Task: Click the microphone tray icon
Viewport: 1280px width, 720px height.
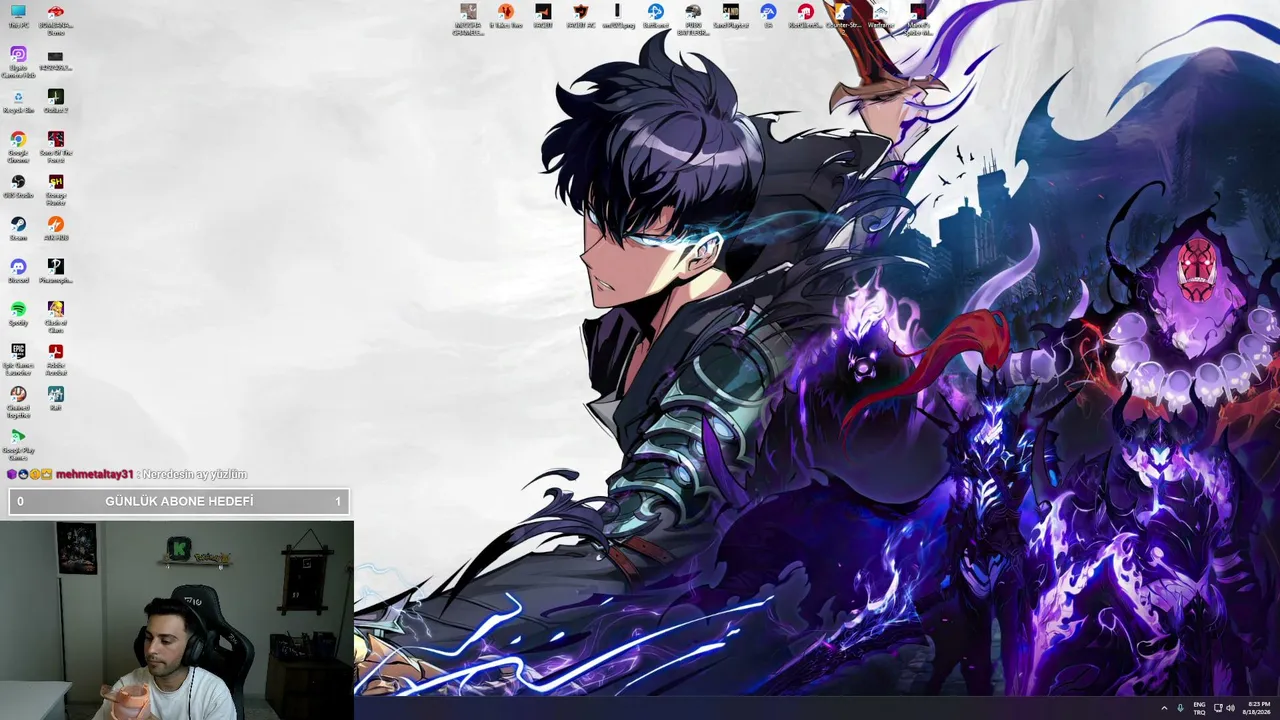Action: pyautogui.click(x=1181, y=708)
